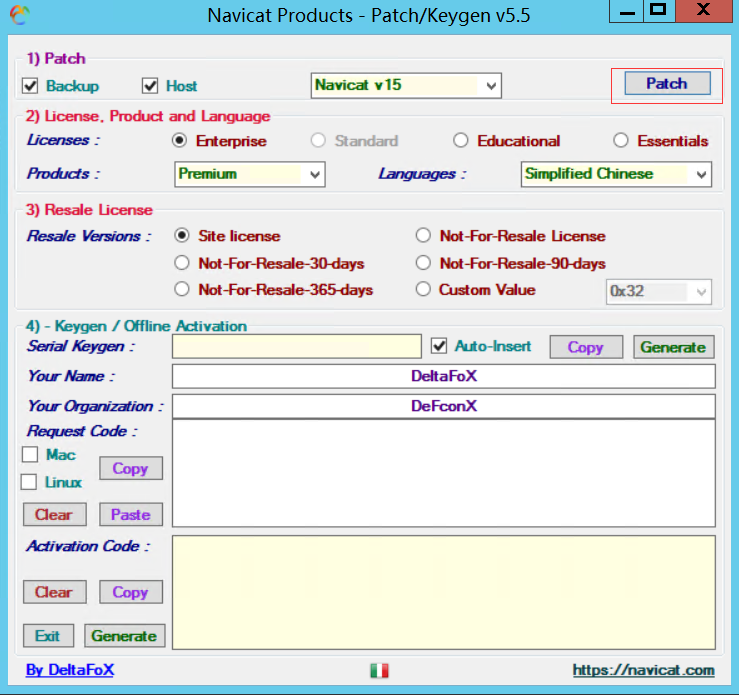Click the Your Organization field with DeFconX
The height and width of the screenshot is (695, 739).
pos(444,406)
